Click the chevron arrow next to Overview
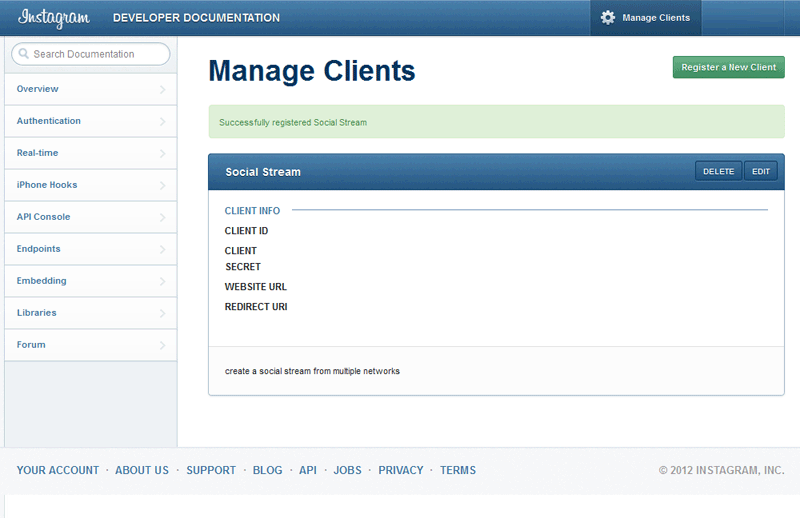The width and height of the screenshot is (800, 518). (x=163, y=90)
